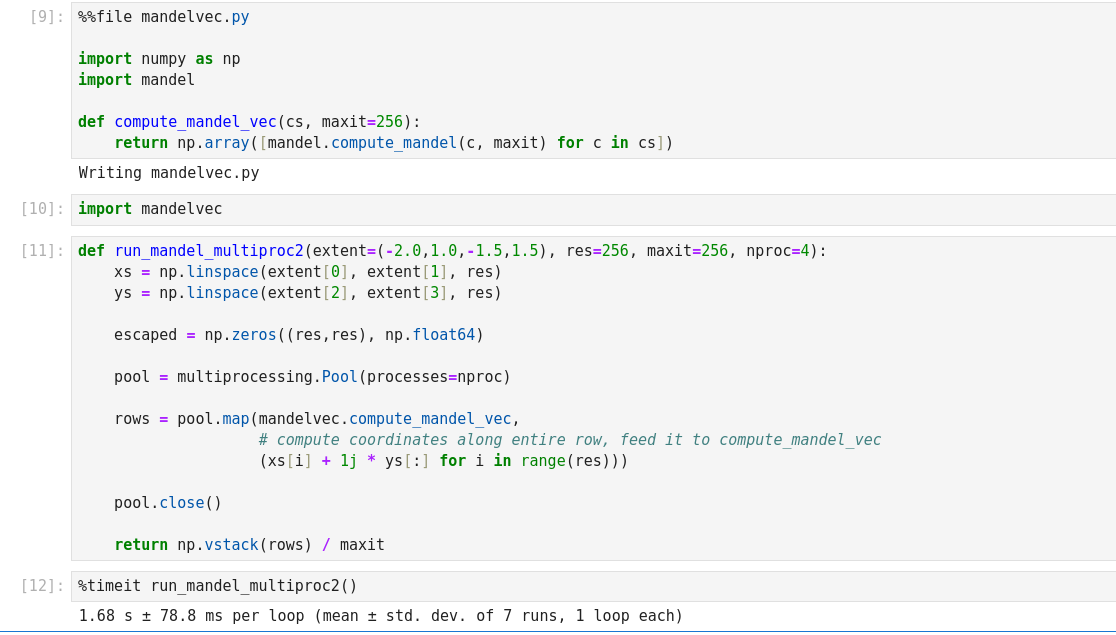Click the 'import mandel' line in cell 9

pyautogui.click(x=137, y=80)
